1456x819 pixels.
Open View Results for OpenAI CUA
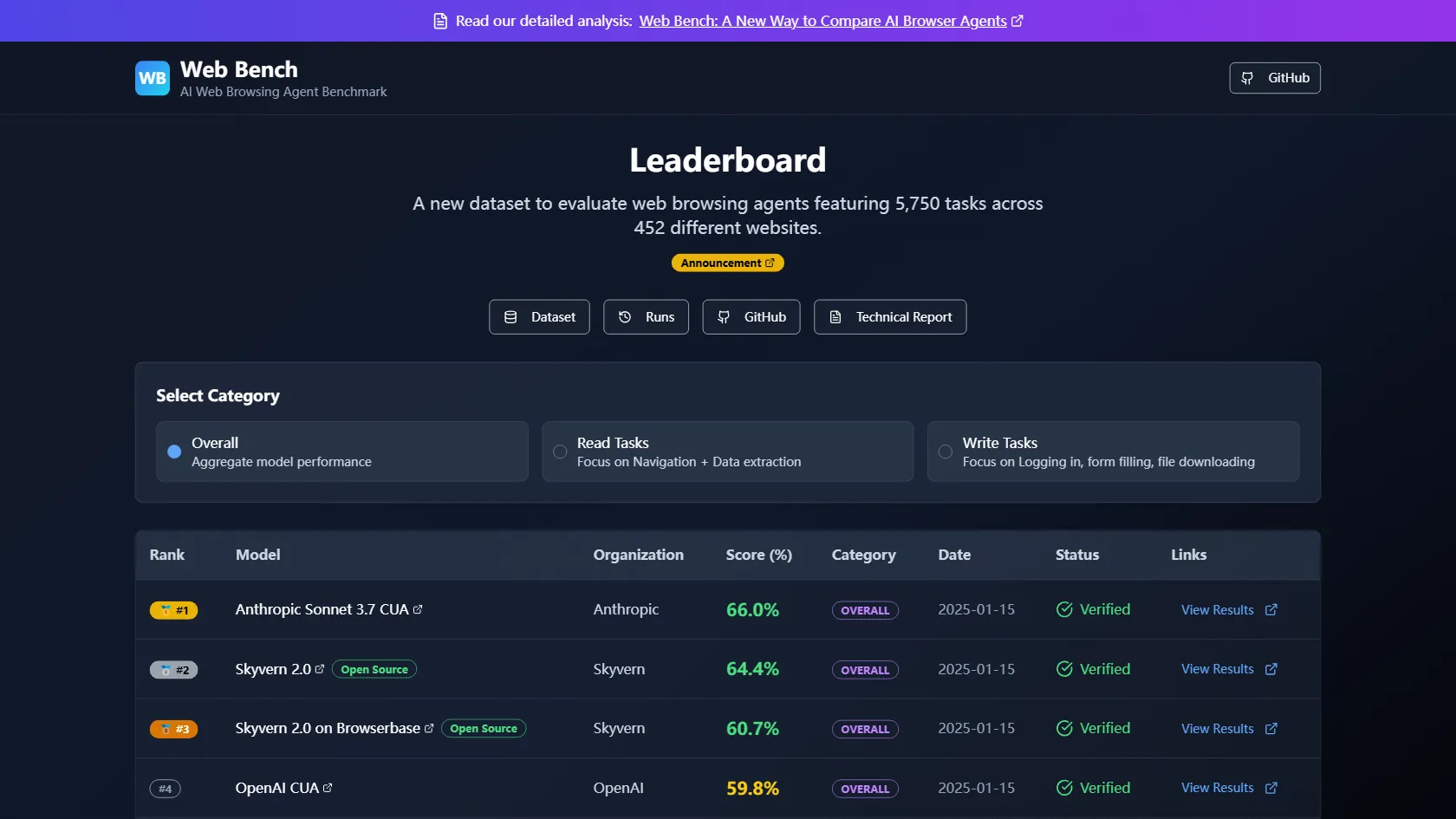pos(1218,788)
